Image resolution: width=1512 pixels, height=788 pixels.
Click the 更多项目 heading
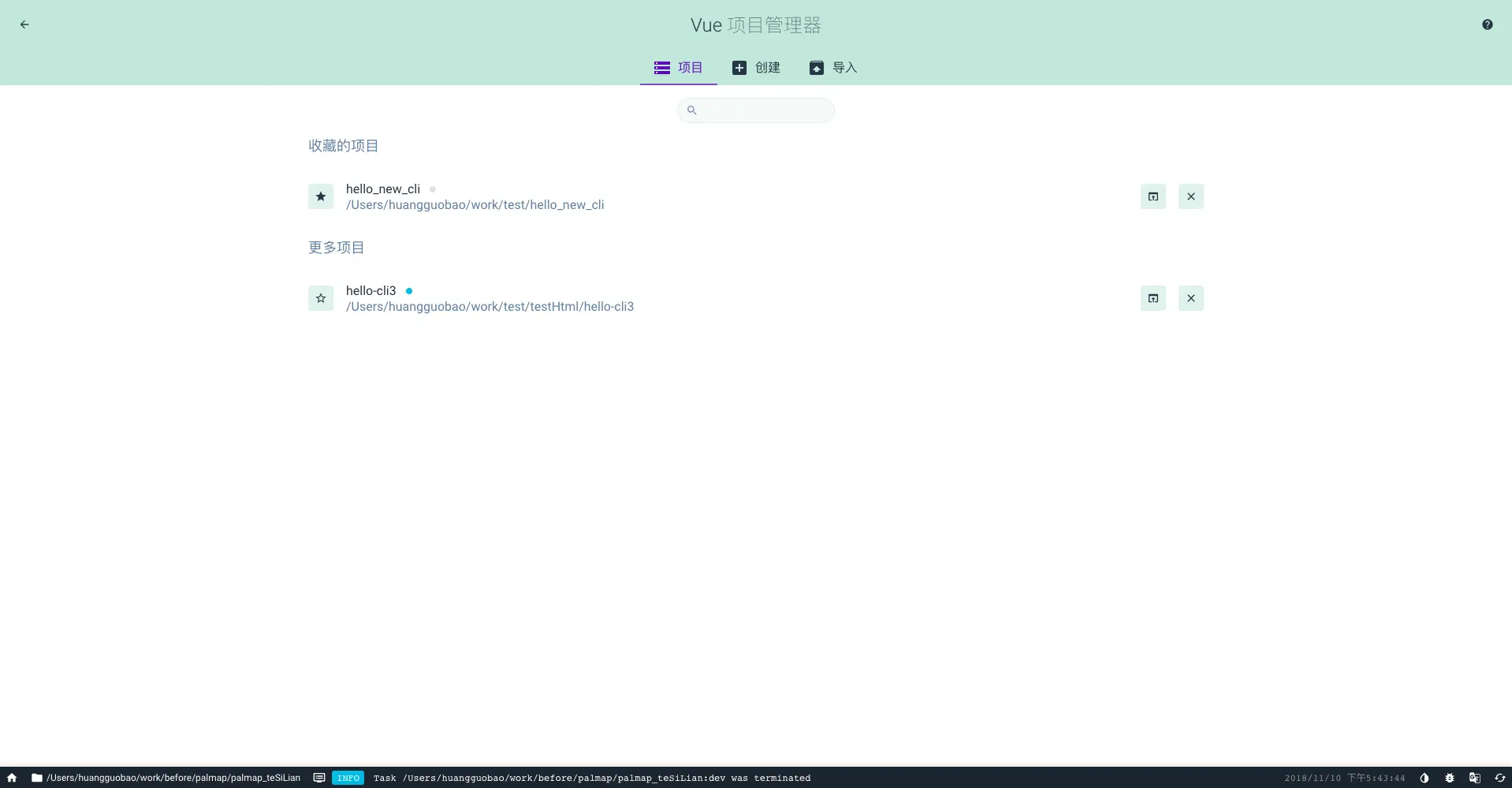point(337,248)
